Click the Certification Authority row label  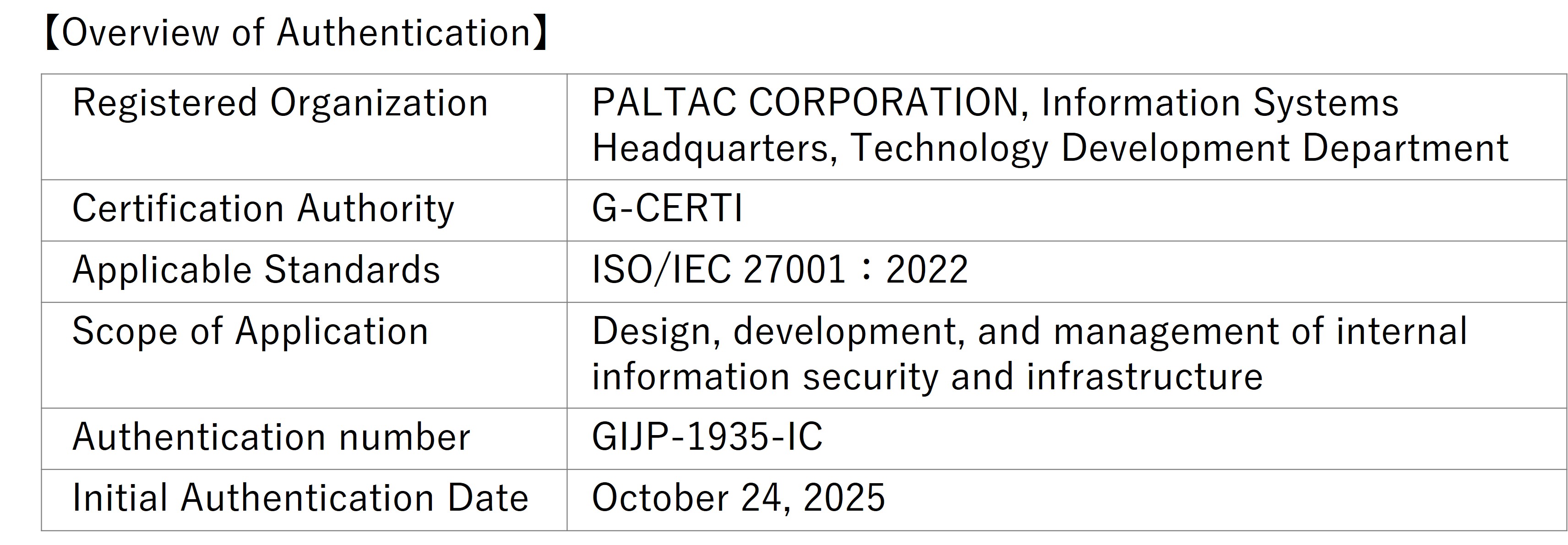click(263, 209)
